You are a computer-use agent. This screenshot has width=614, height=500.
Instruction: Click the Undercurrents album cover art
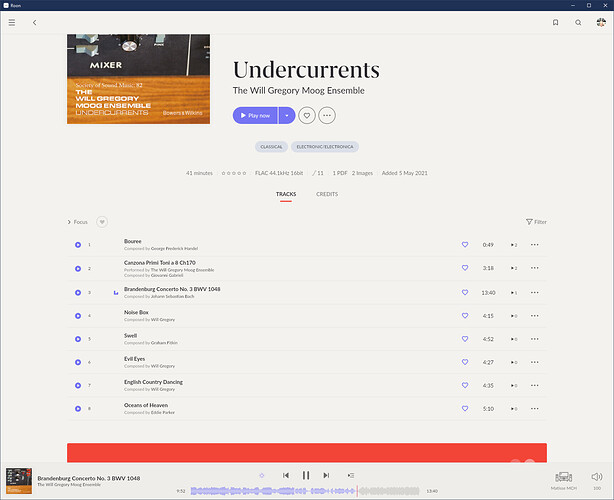(x=138, y=79)
